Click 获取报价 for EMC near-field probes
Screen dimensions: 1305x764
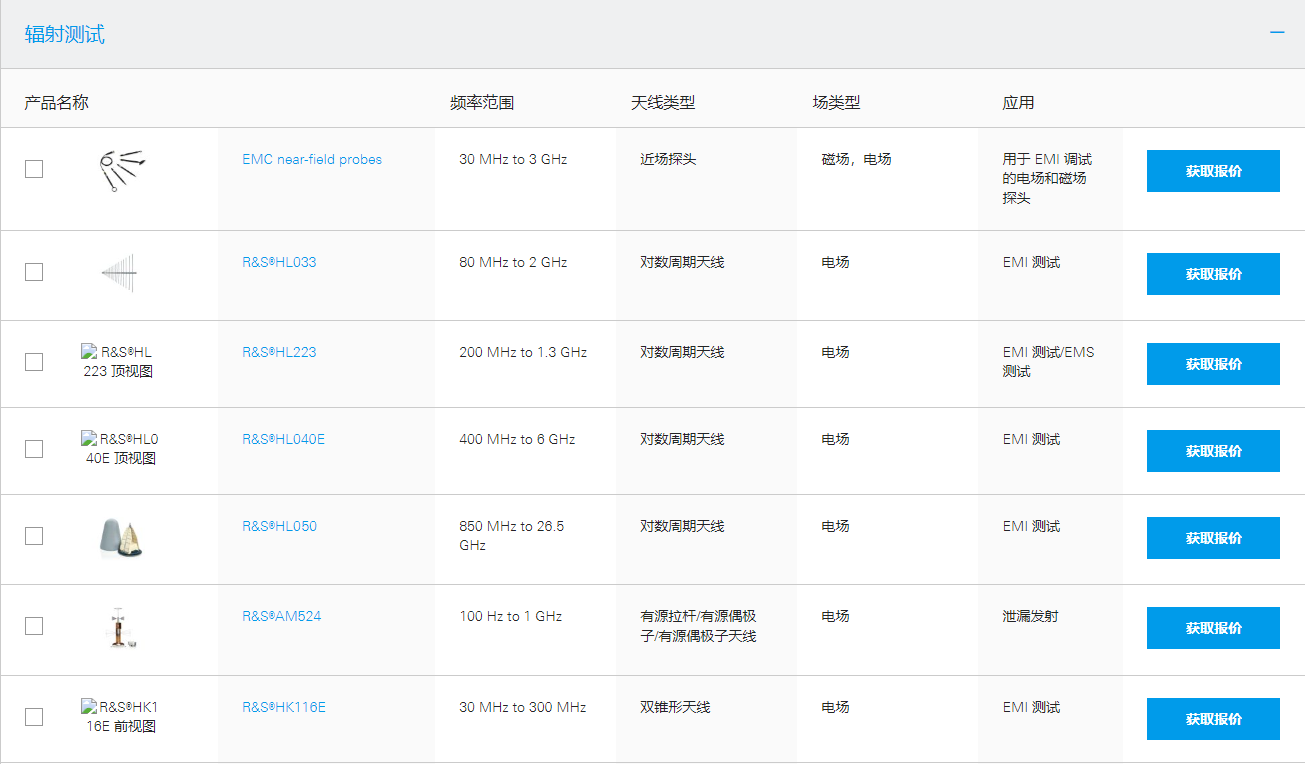[1212, 171]
